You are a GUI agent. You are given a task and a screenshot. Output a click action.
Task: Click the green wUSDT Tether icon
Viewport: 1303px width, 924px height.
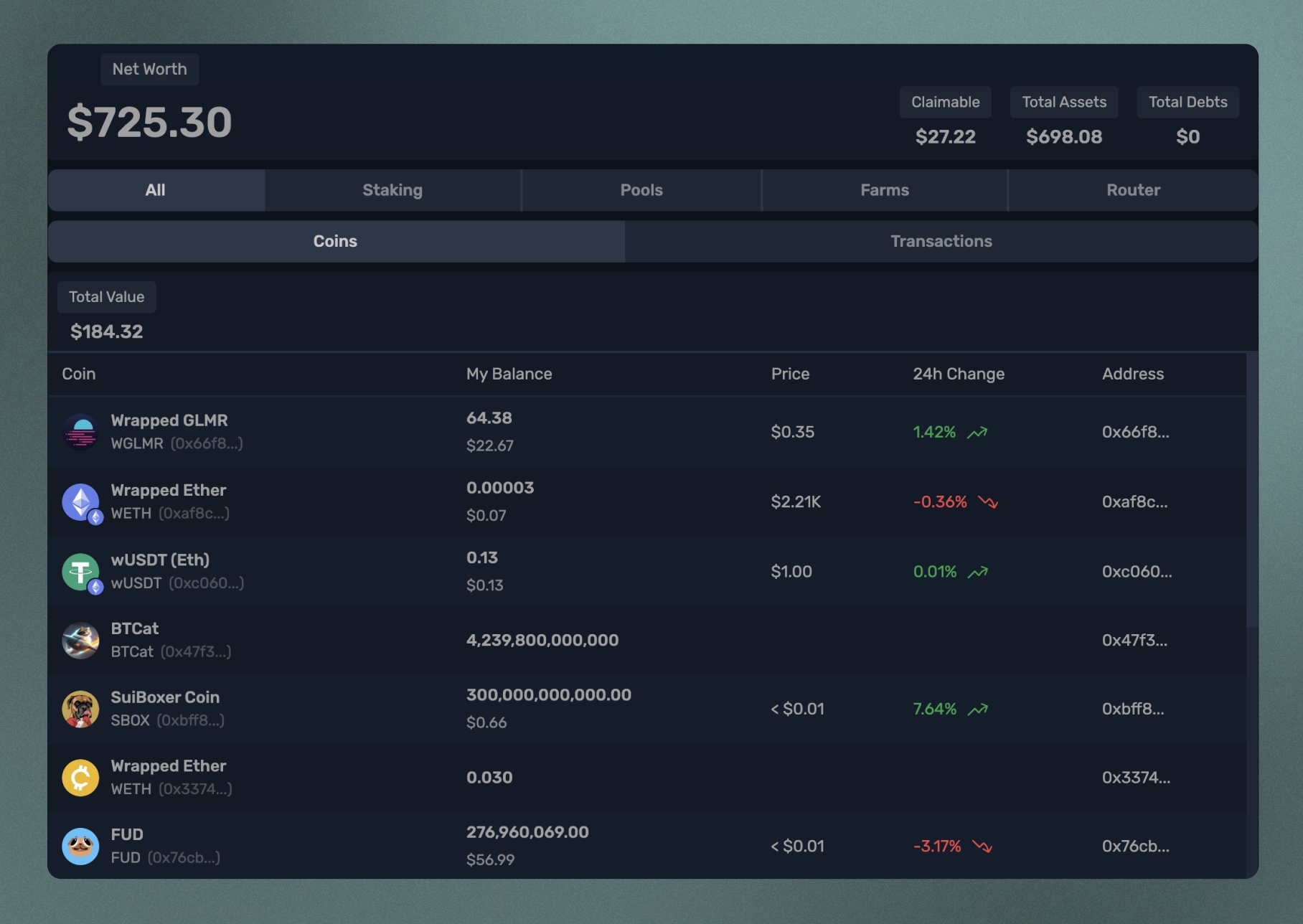[80, 572]
